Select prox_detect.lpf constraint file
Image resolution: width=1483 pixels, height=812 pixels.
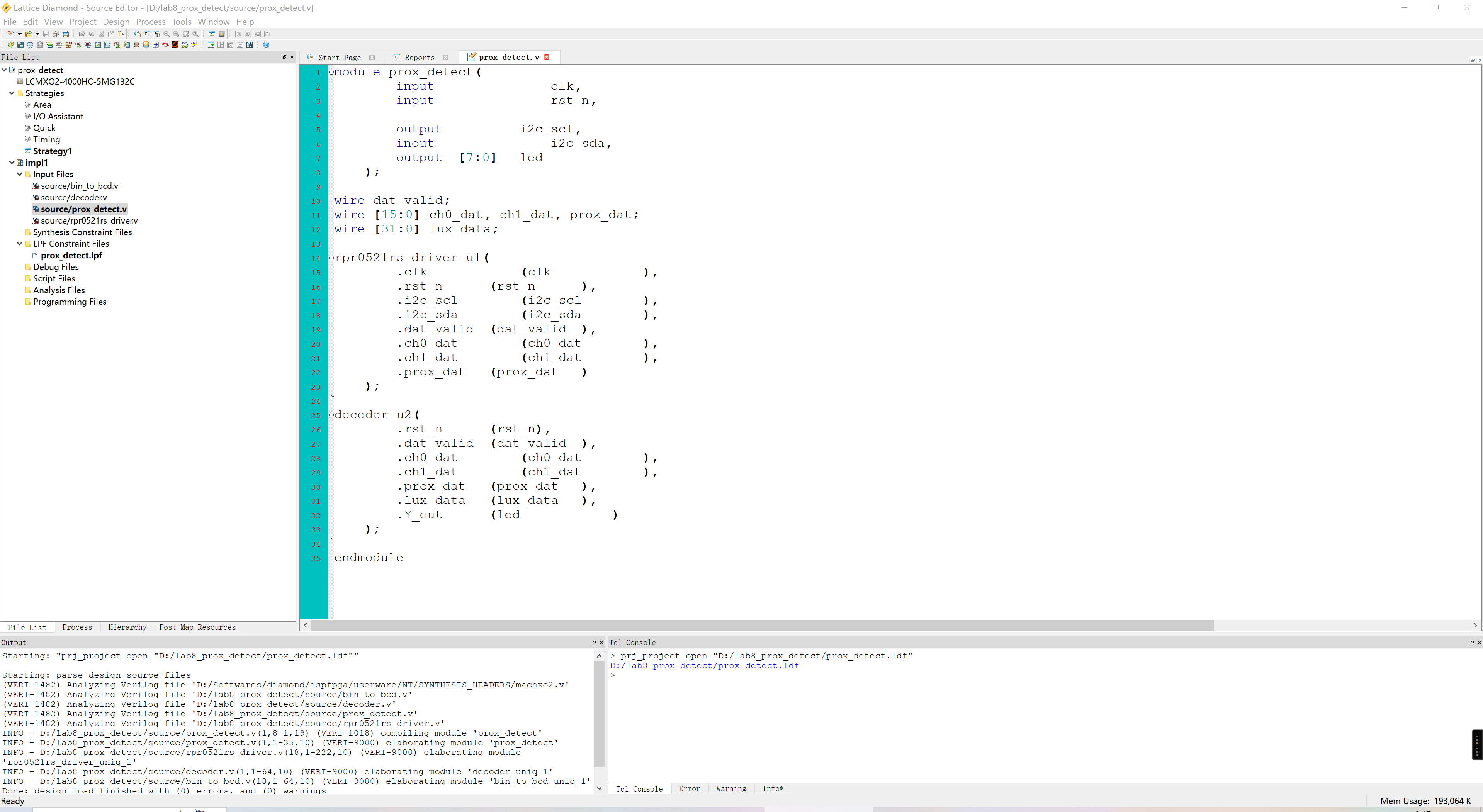pyautogui.click(x=71, y=255)
